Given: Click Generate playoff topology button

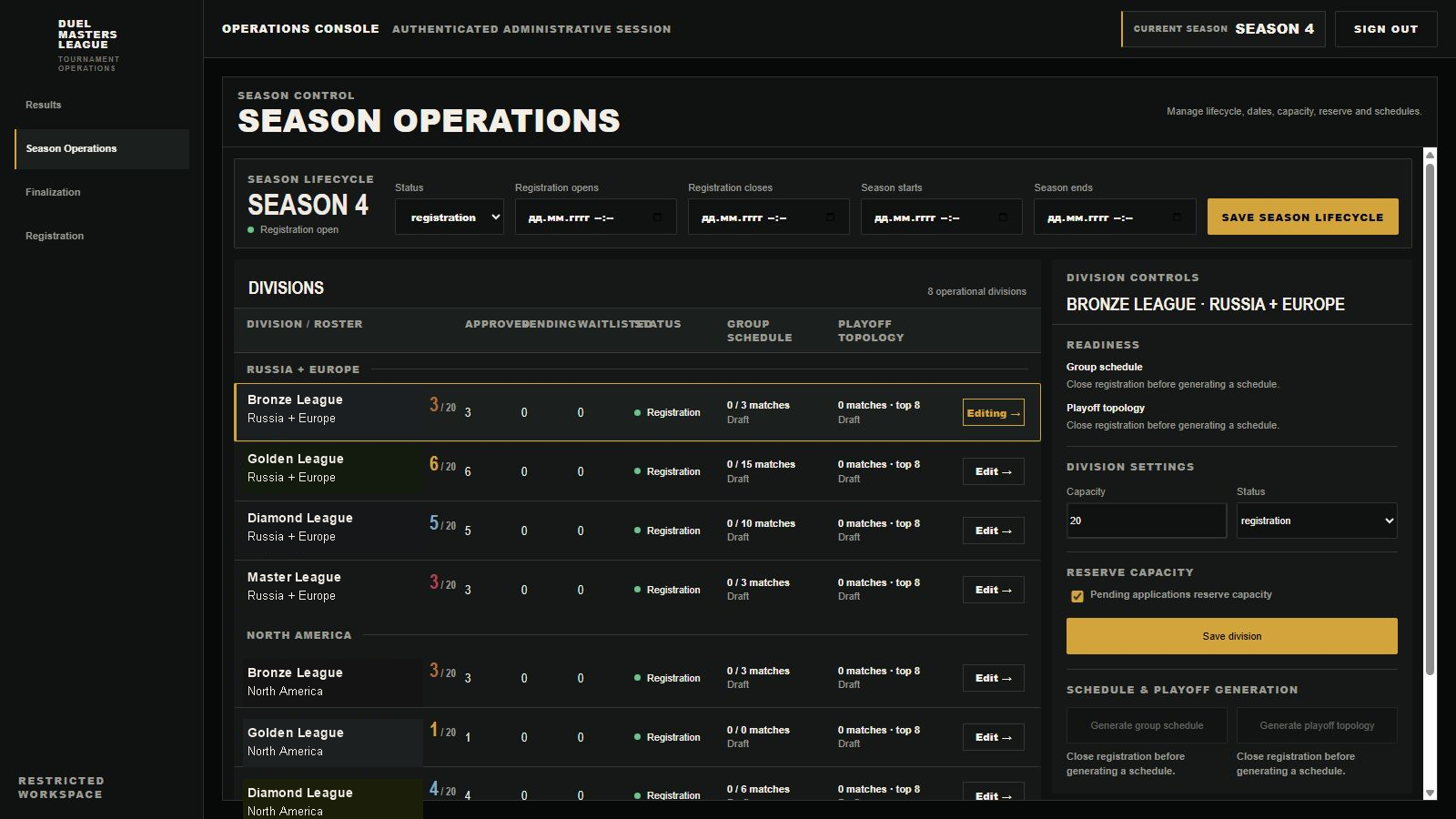Looking at the screenshot, I should (1317, 725).
